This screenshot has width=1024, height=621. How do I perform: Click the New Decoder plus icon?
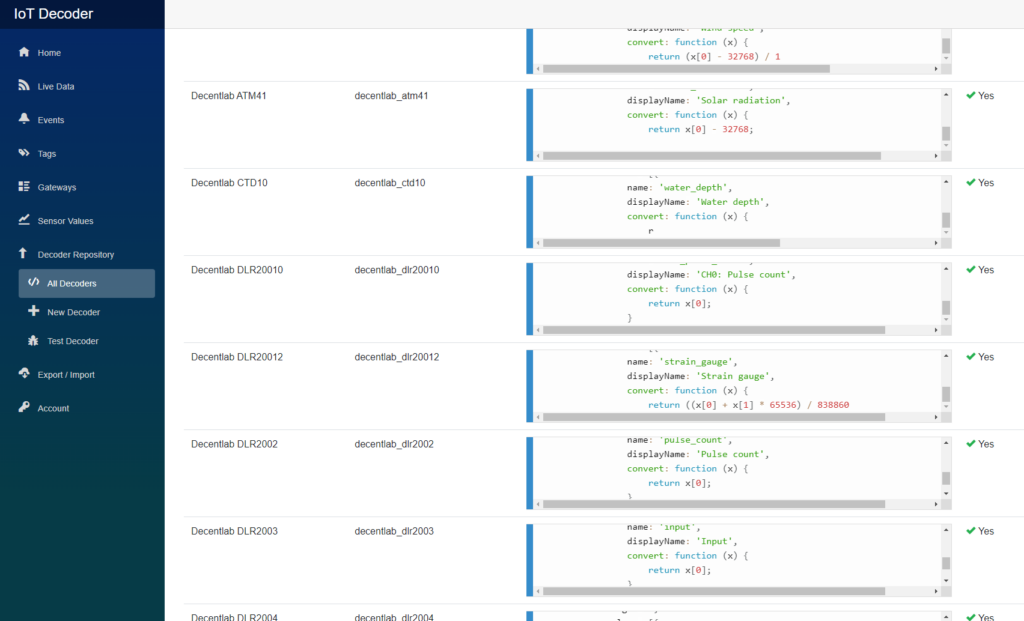(x=33, y=311)
